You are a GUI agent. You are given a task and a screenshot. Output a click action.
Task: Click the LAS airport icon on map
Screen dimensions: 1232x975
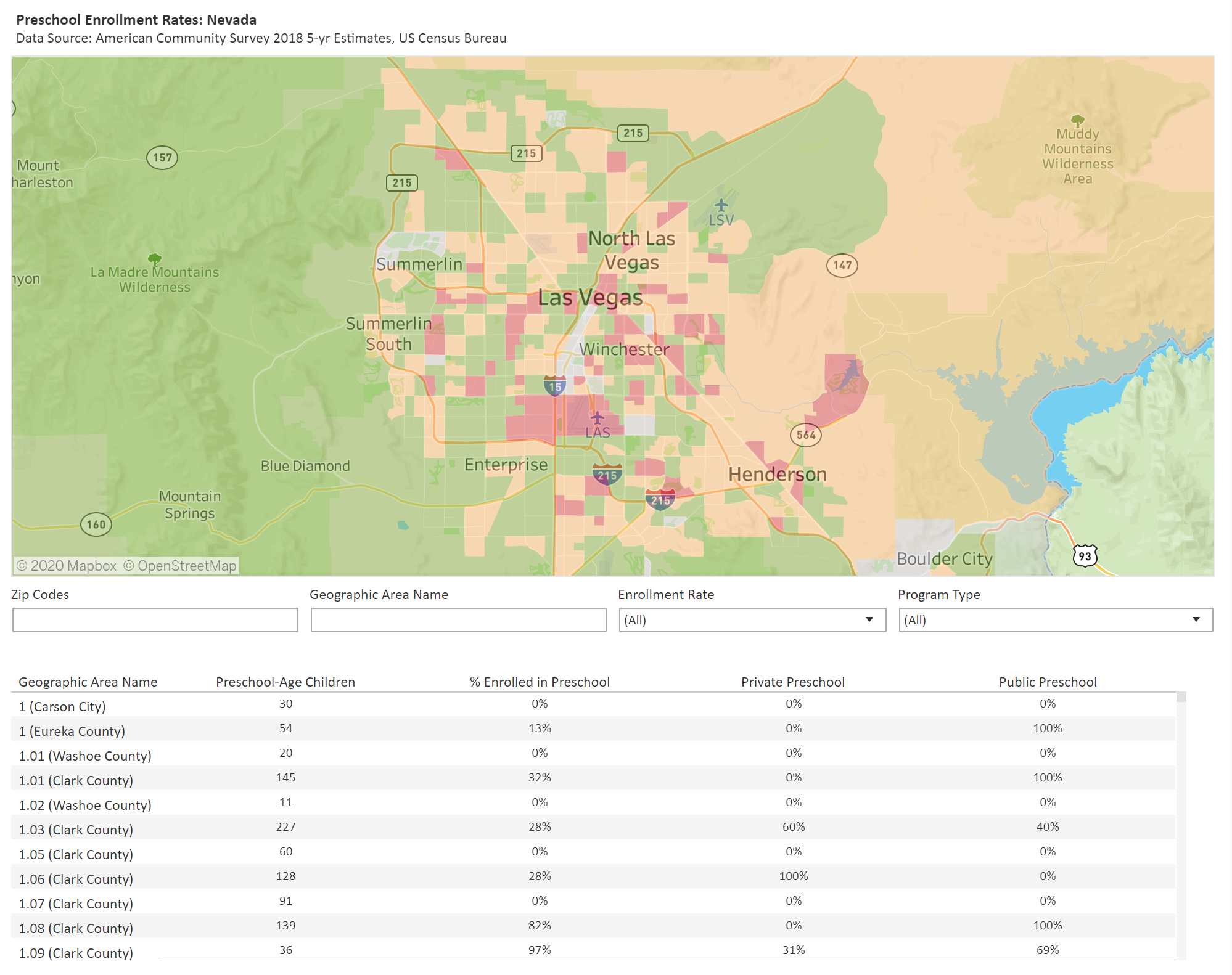coord(597,418)
